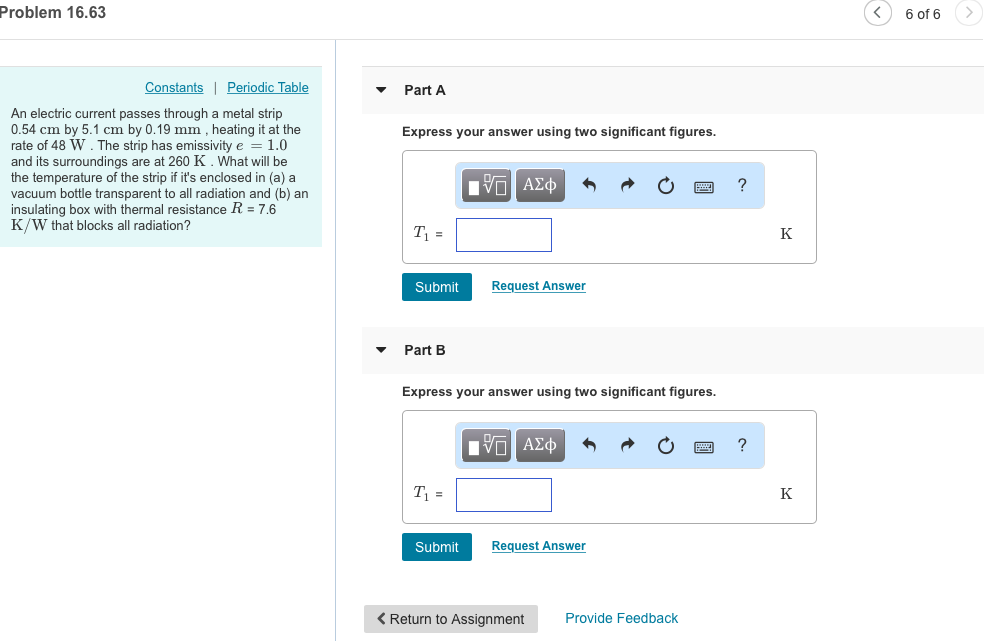
Task: Click Return to Assignment
Action: [450, 618]
